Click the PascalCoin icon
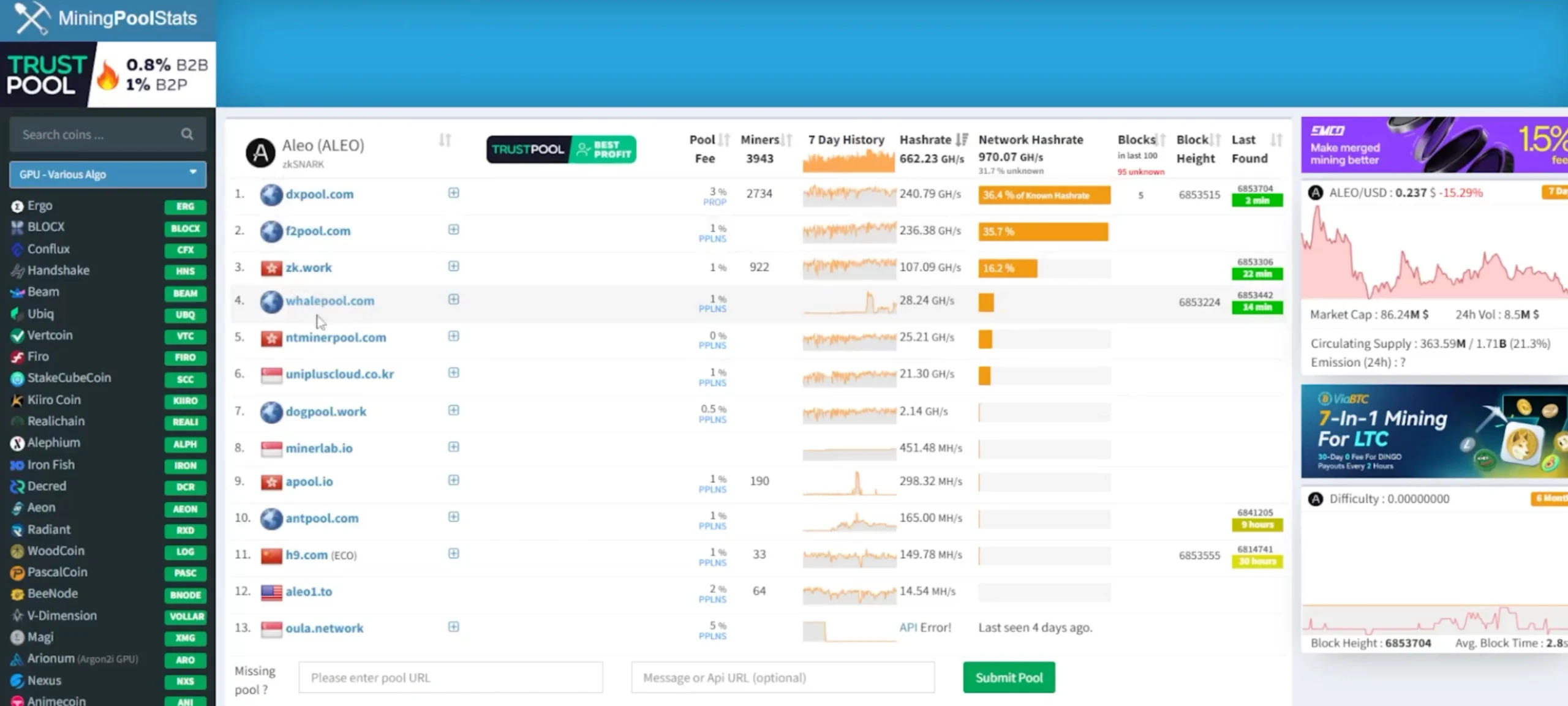This screenshot has height=706, width=1568. click(x=17, y=573)
